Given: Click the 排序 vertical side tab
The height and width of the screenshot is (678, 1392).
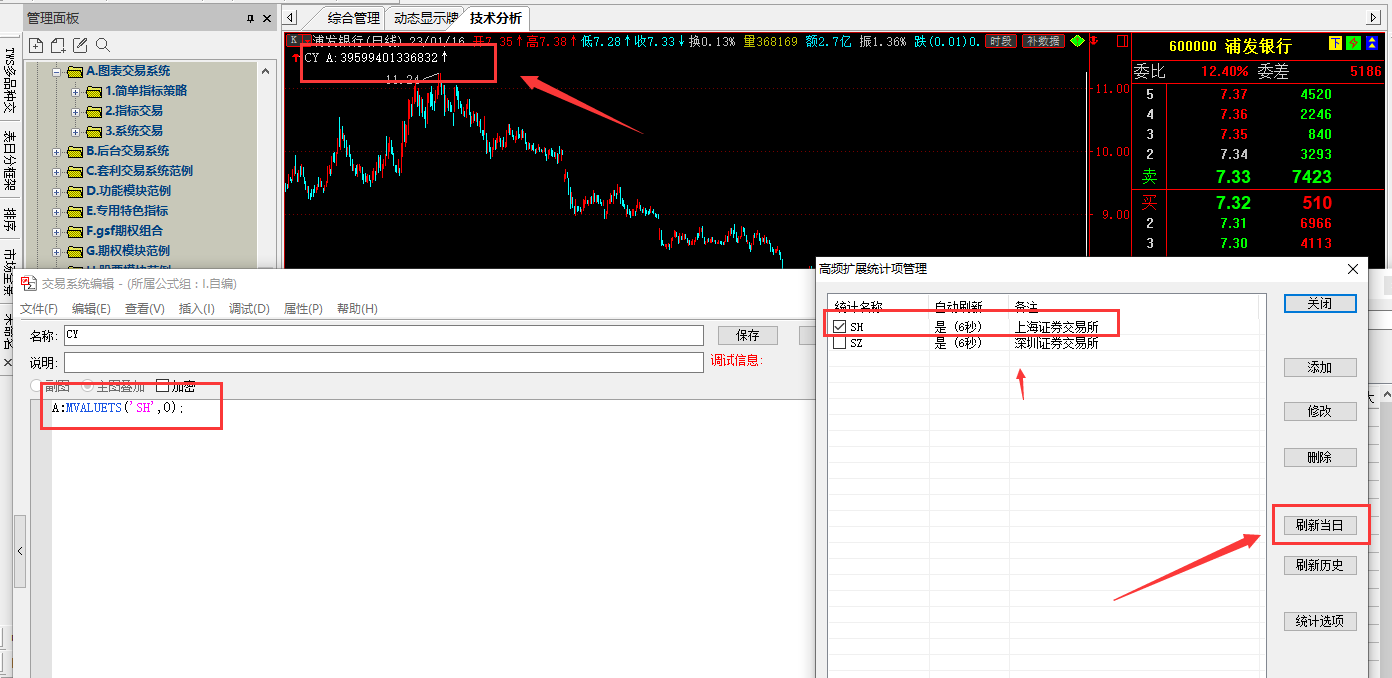Looking at the screenshot, I should coord(10,218).
